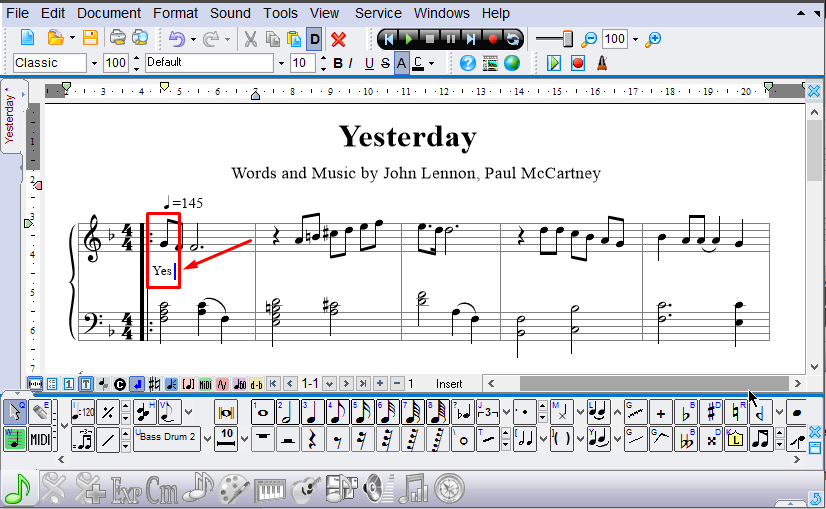Open the Cm chord palette

click(x=162, y=488)
